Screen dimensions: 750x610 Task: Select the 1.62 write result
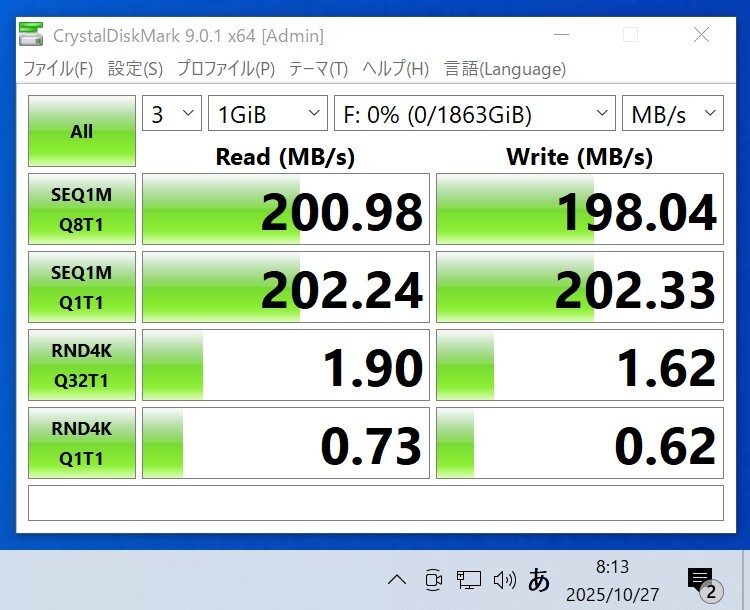(x=580, y=365)
